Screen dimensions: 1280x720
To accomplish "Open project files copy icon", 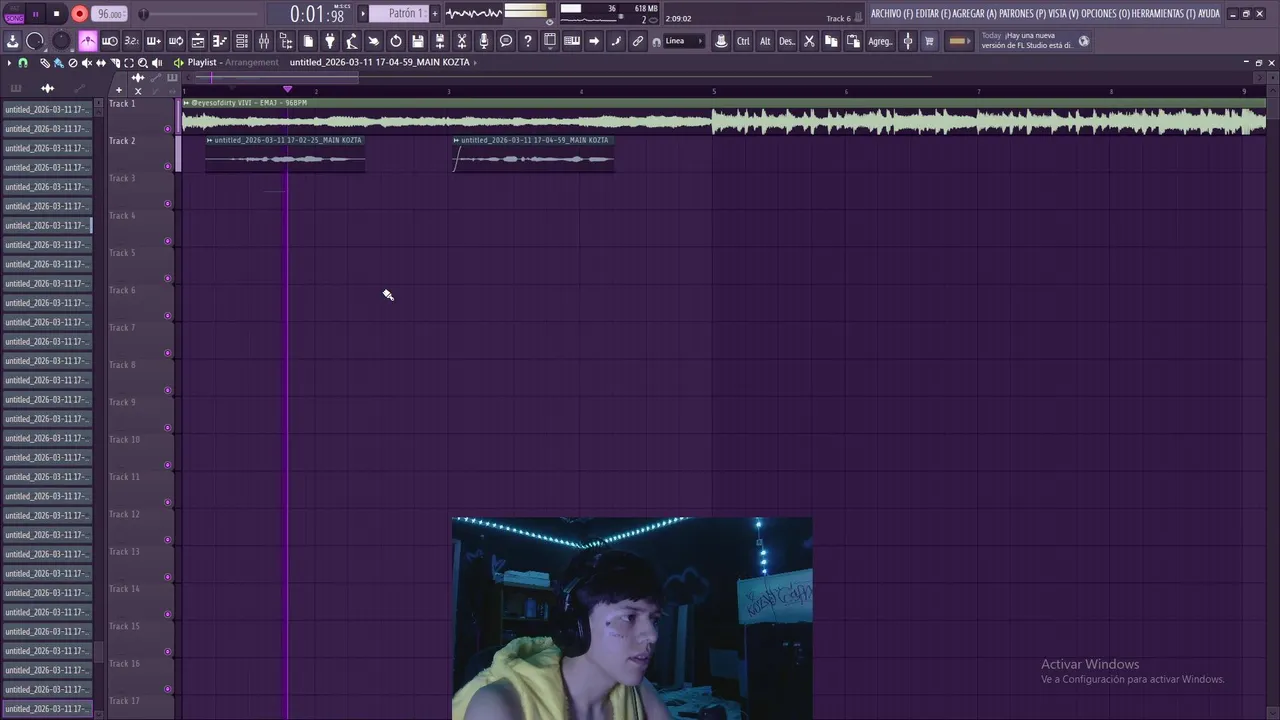I will (308, 41).
